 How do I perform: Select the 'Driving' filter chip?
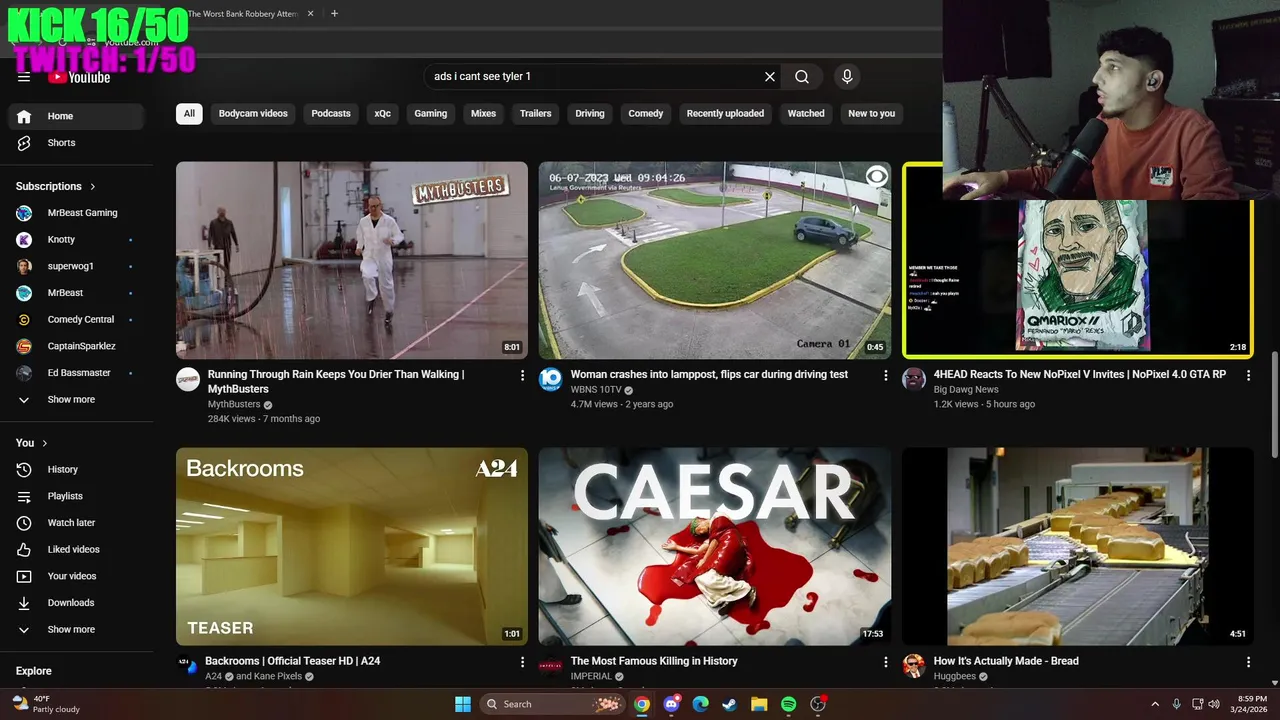coord(590,113)
